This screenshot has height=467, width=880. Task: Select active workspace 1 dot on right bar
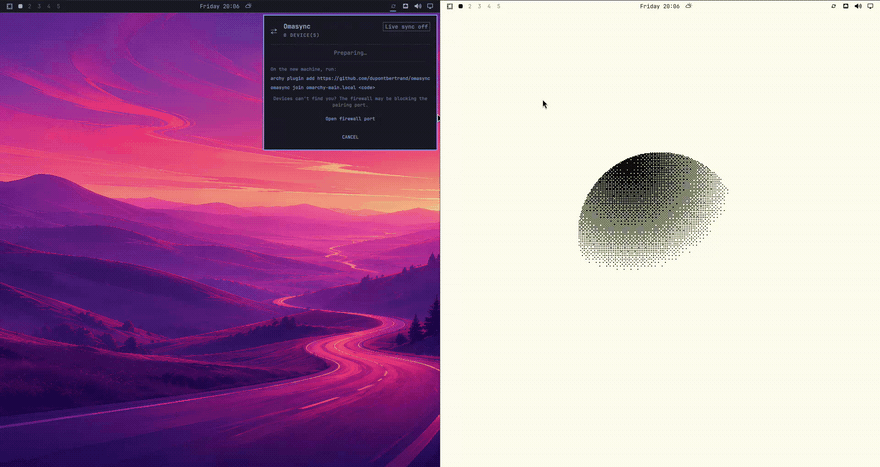(x=460, y=6)
